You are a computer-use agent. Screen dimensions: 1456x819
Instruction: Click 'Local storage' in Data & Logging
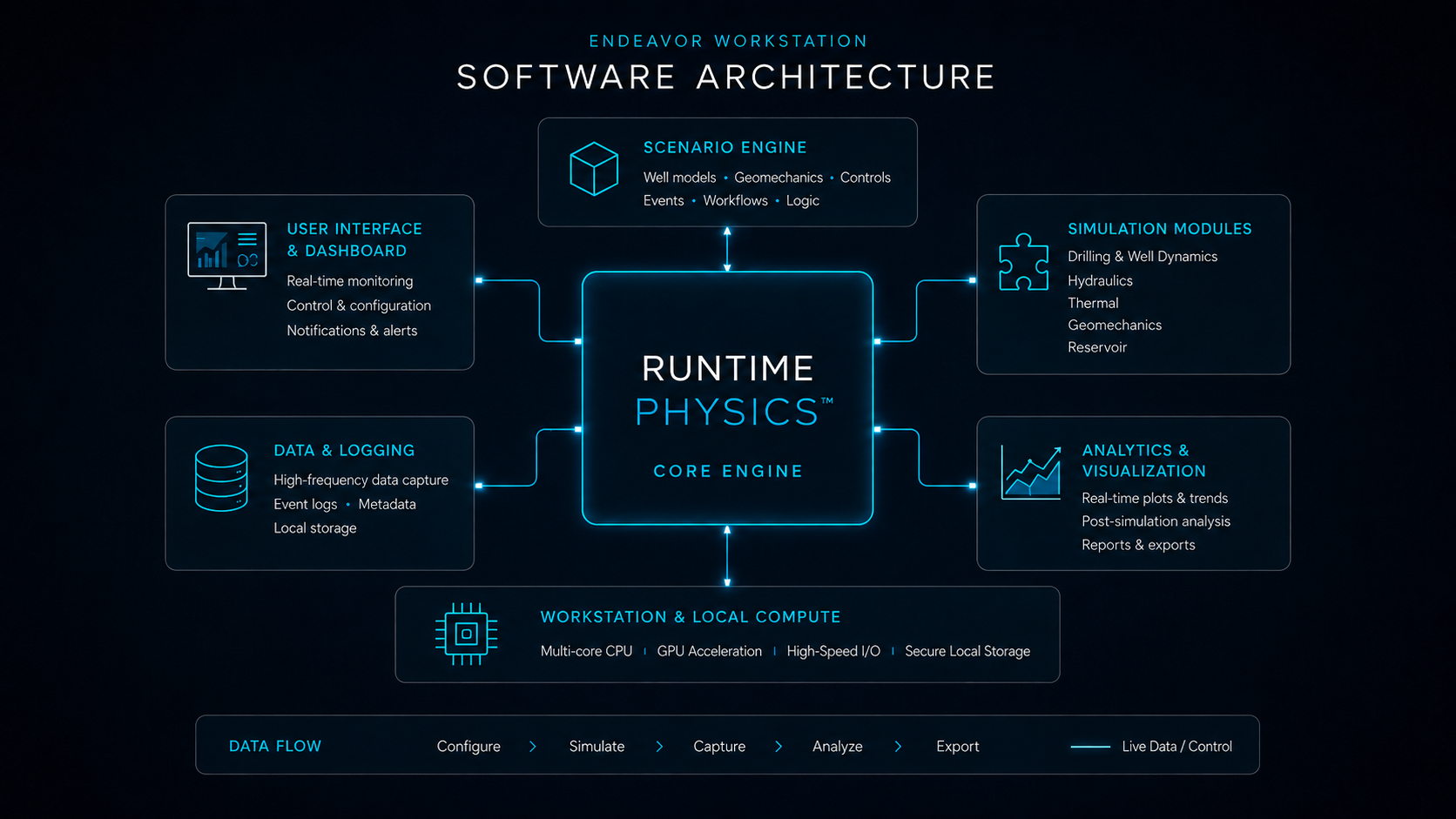point(315,528)
